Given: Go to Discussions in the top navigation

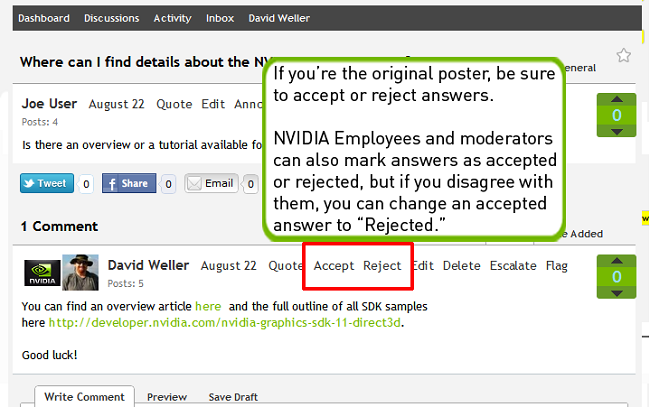Looking at the screenshot, I should tap(112, 18).
